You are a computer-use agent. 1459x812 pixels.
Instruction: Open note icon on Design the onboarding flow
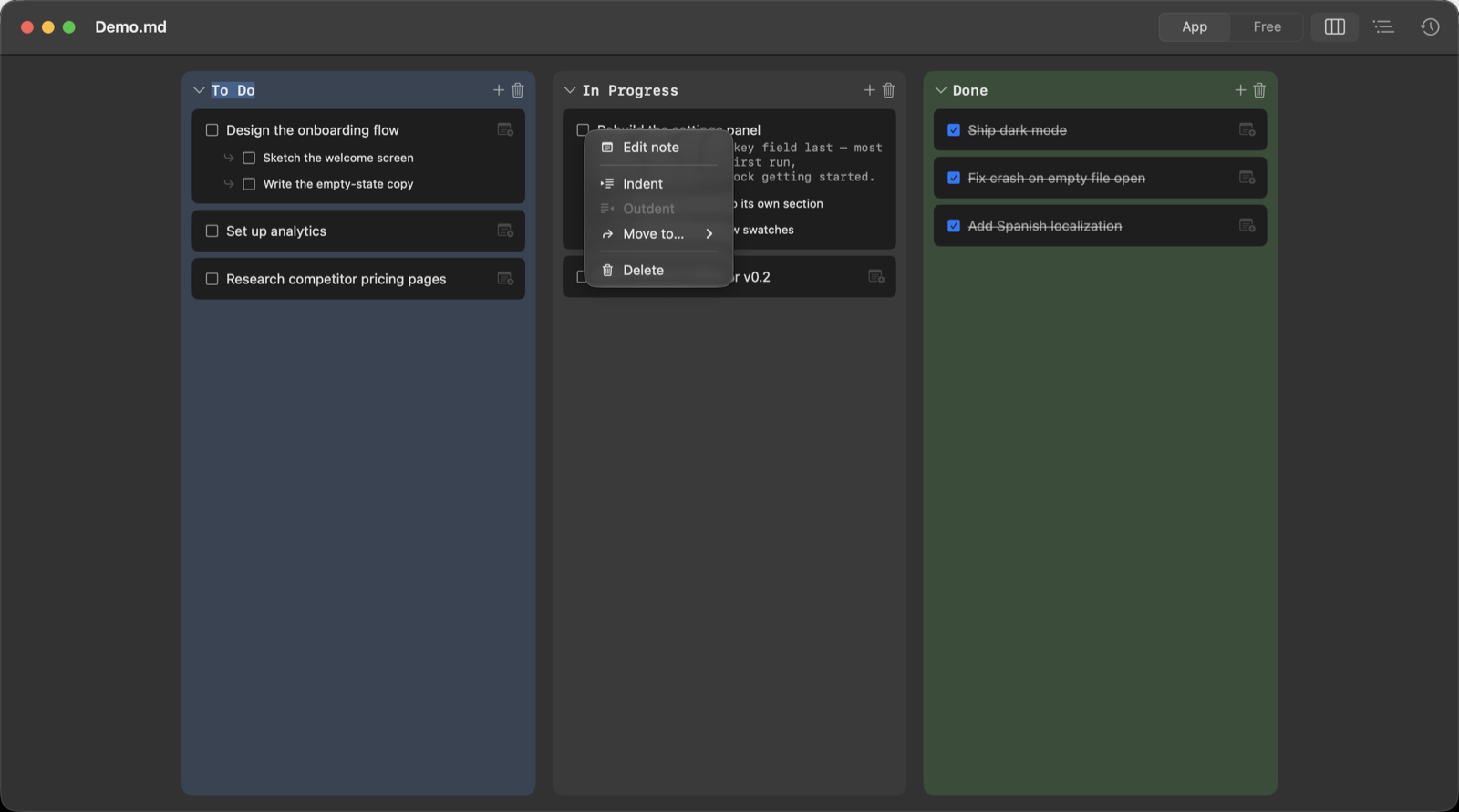[505, 130]
